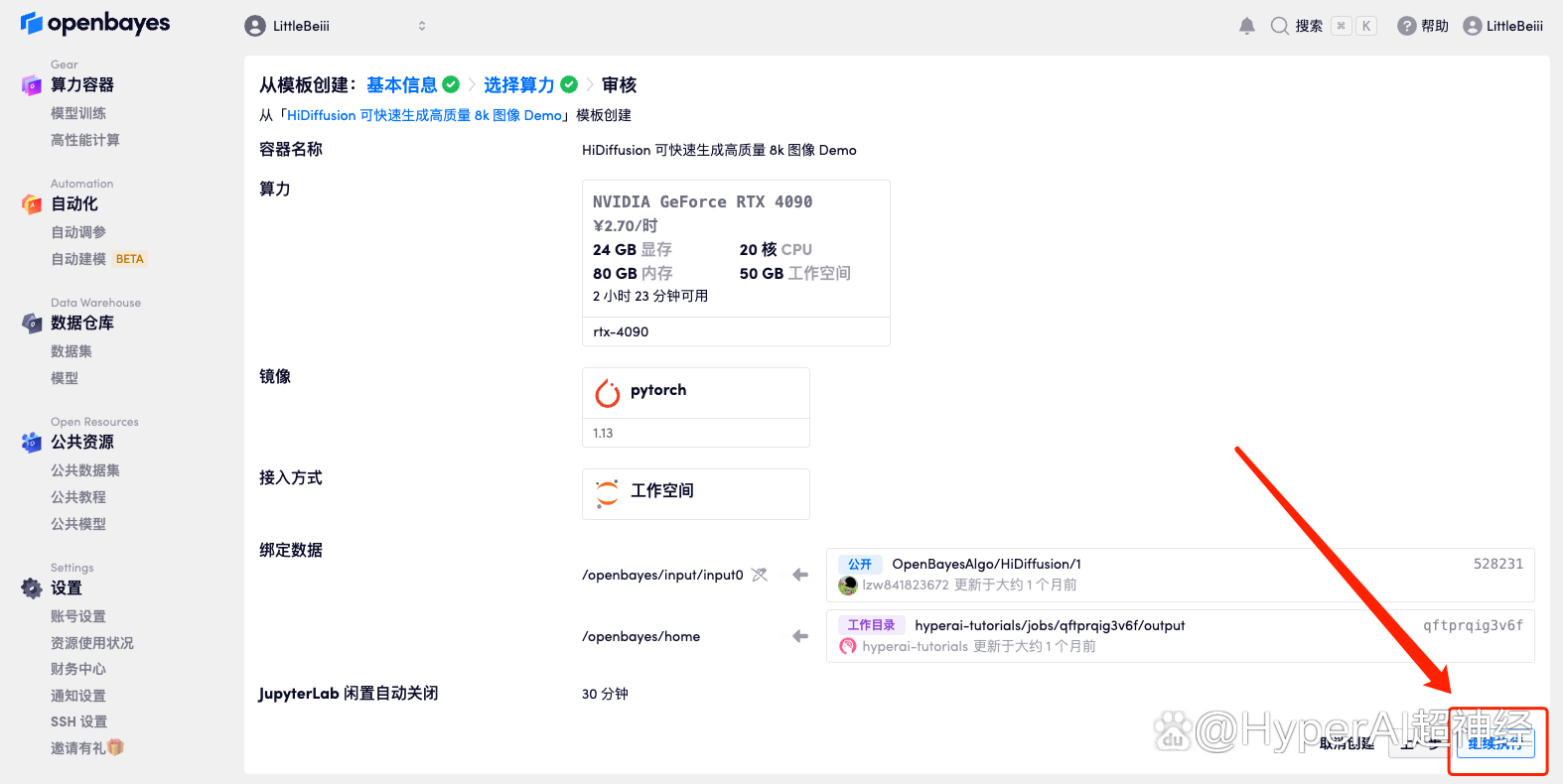Open 高性能计算 in the sidebar
This screenshot has width=1563, height=784.
coord(85,140)
